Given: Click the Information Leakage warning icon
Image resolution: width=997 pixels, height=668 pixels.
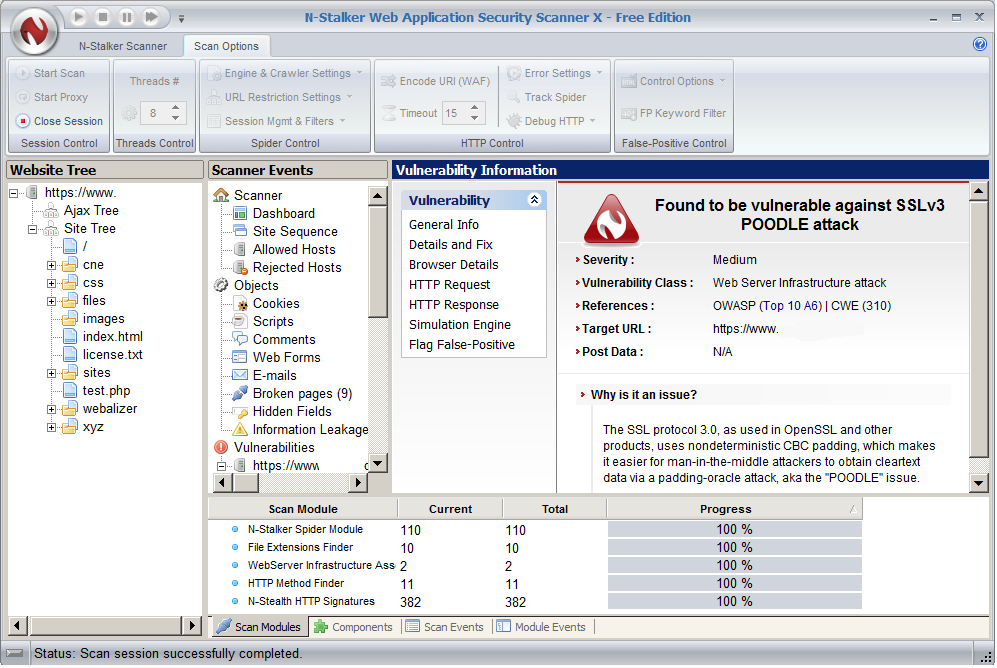Looking at the screenshot, I should point(240,430).
